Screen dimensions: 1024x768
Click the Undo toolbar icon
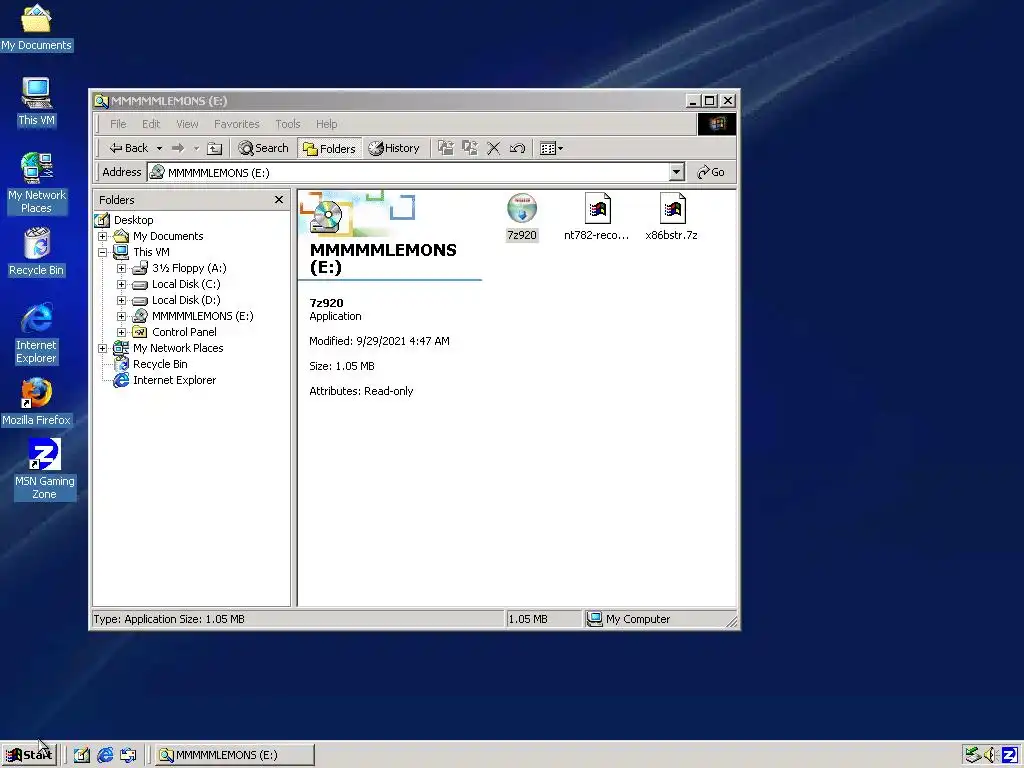coord(517,148)
